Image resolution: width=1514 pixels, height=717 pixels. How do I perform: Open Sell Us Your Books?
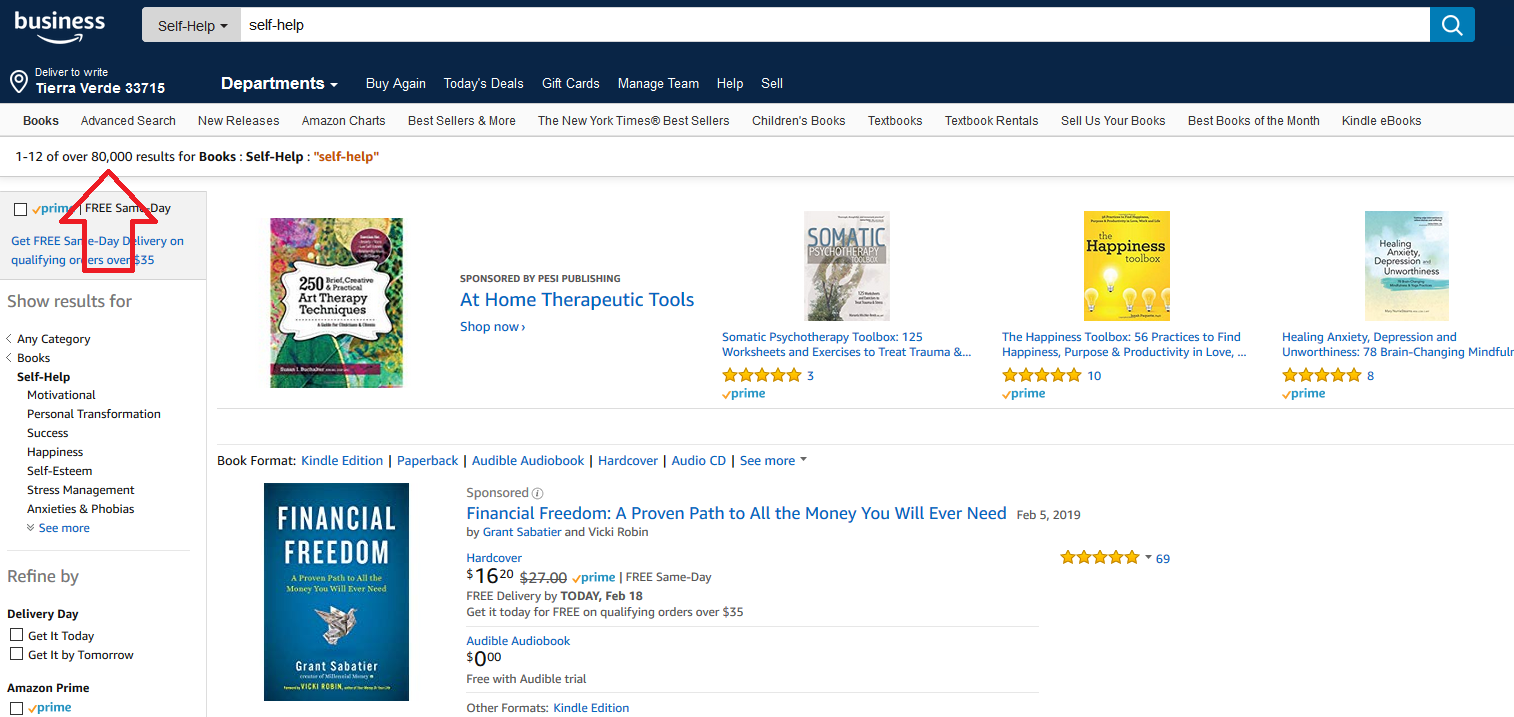(1113, 120)
